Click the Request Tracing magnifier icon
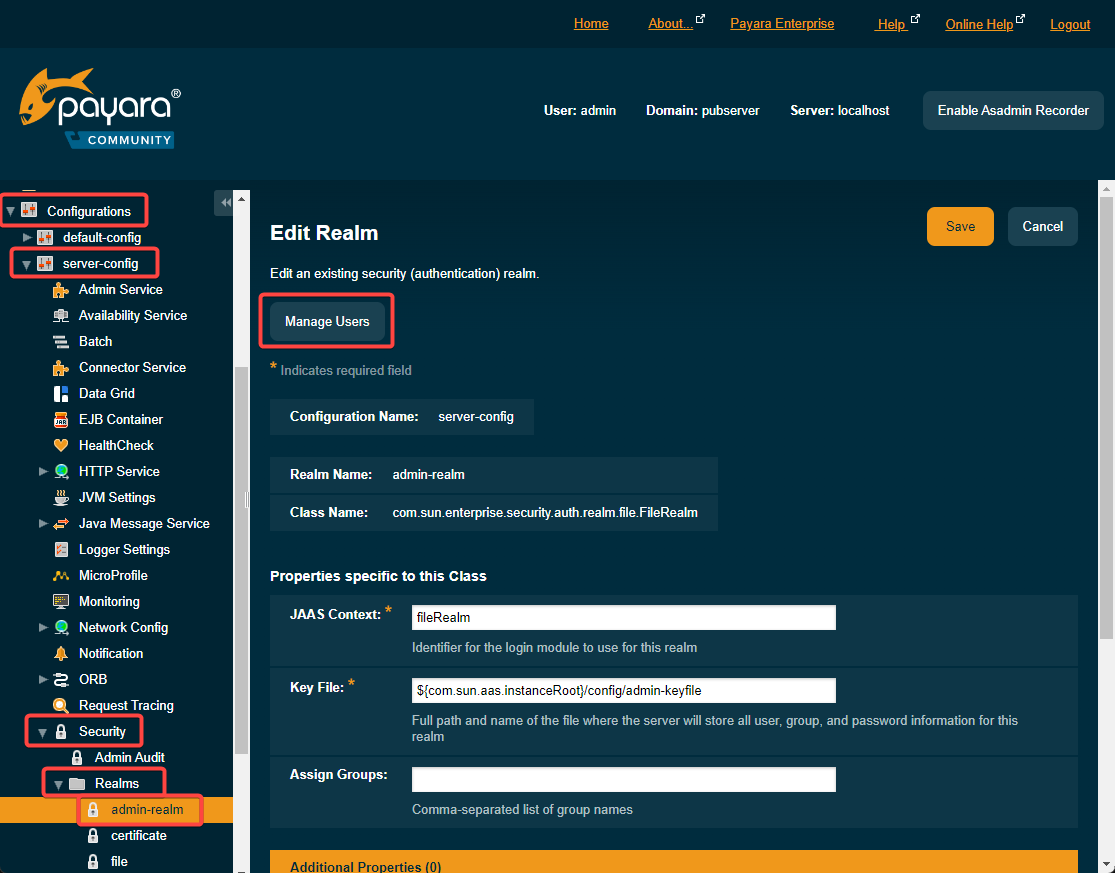Viewport: 1115px width, 873px height. (61, 705)
